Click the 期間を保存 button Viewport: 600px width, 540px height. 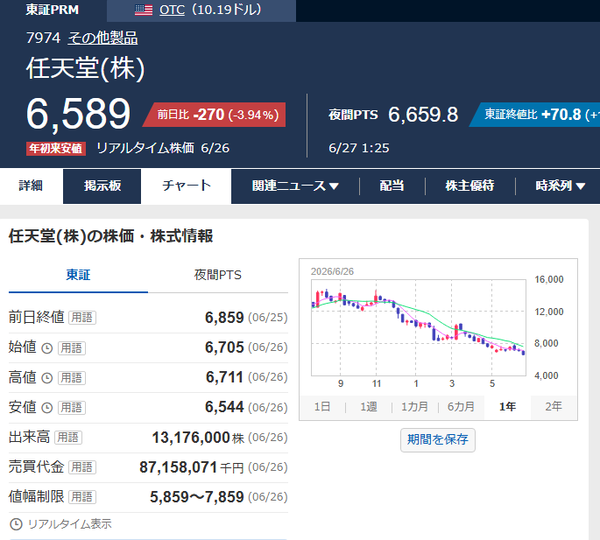pos(438,440)
